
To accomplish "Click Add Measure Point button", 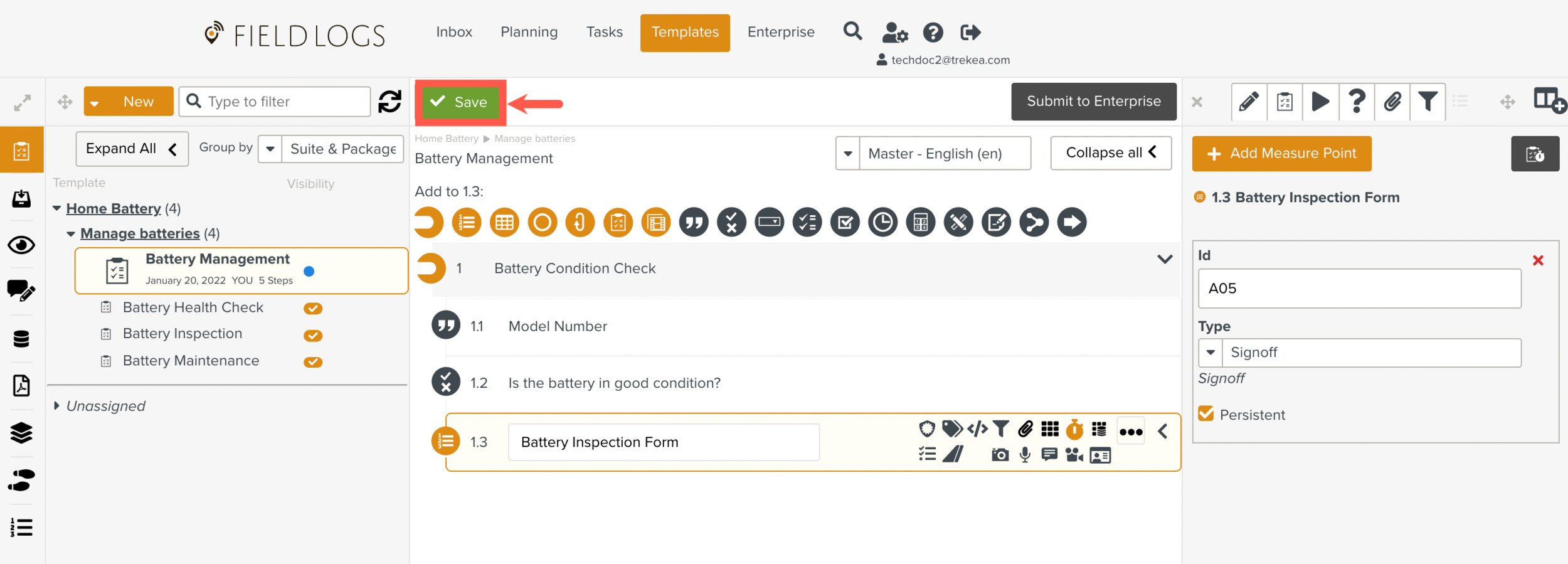I will [x=1281, y=154].
